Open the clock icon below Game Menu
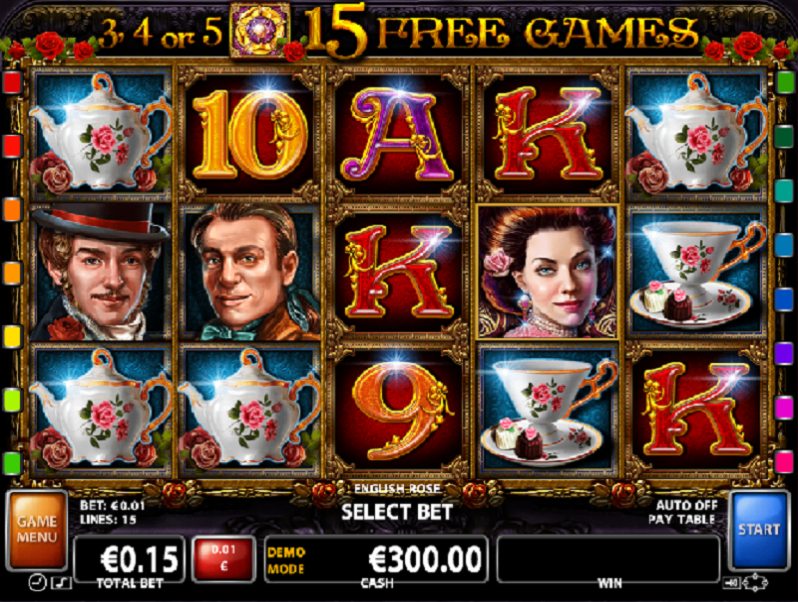Viewport: 798px width, 602px height. click(x=37, y=583)
